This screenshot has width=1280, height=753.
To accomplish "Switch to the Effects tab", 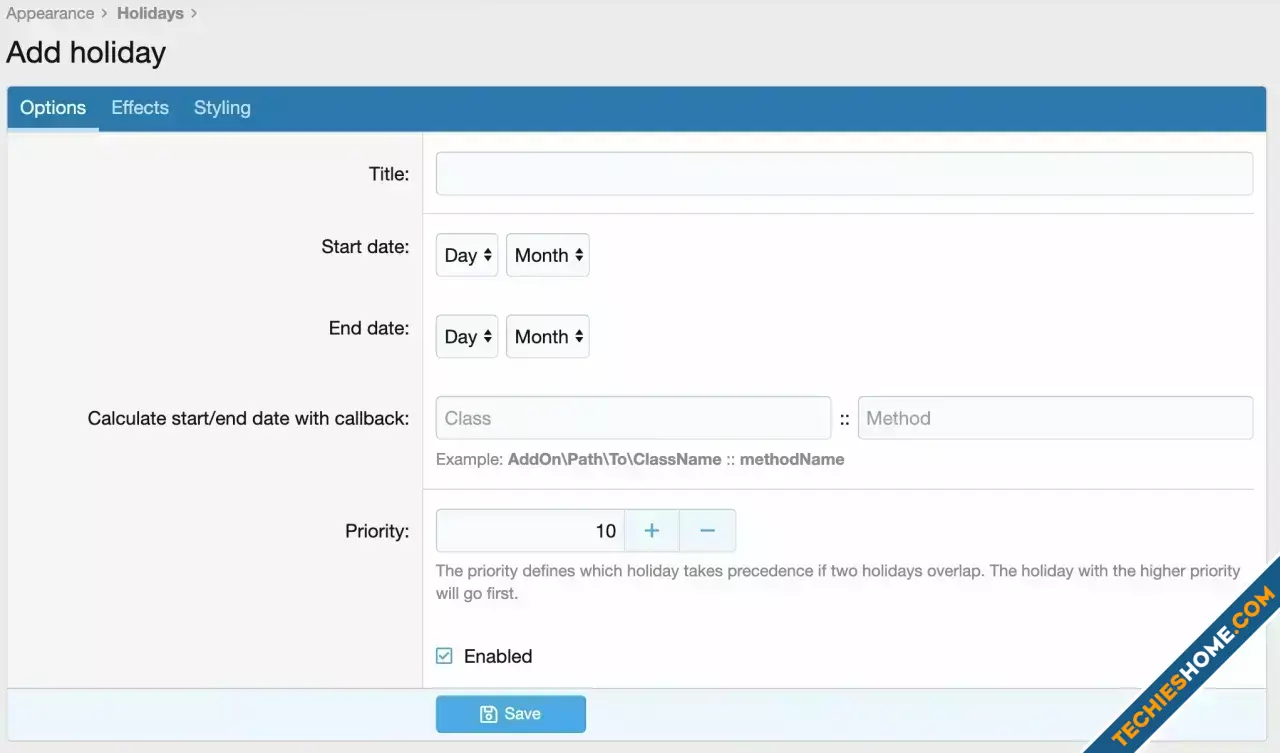I will (x=140, y=108).
